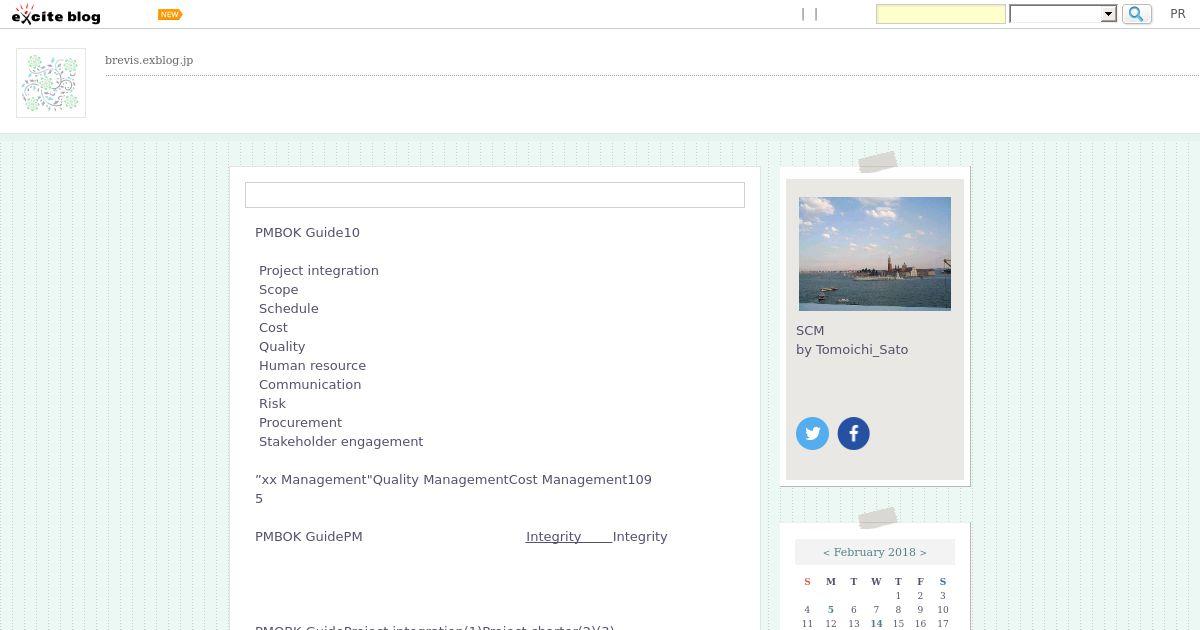Go to the previous month in calendar
Viewport: 1200px width, 630px height.
pyautogui.click(x=827, y=552)
